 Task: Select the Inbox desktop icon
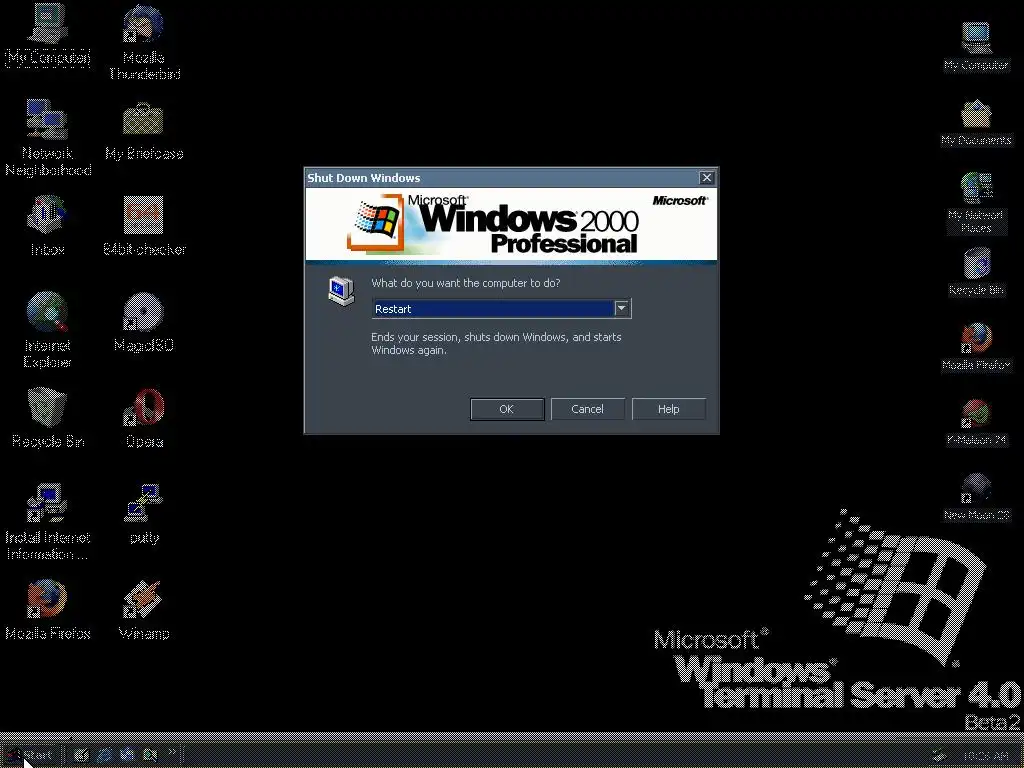coord(48,225)
